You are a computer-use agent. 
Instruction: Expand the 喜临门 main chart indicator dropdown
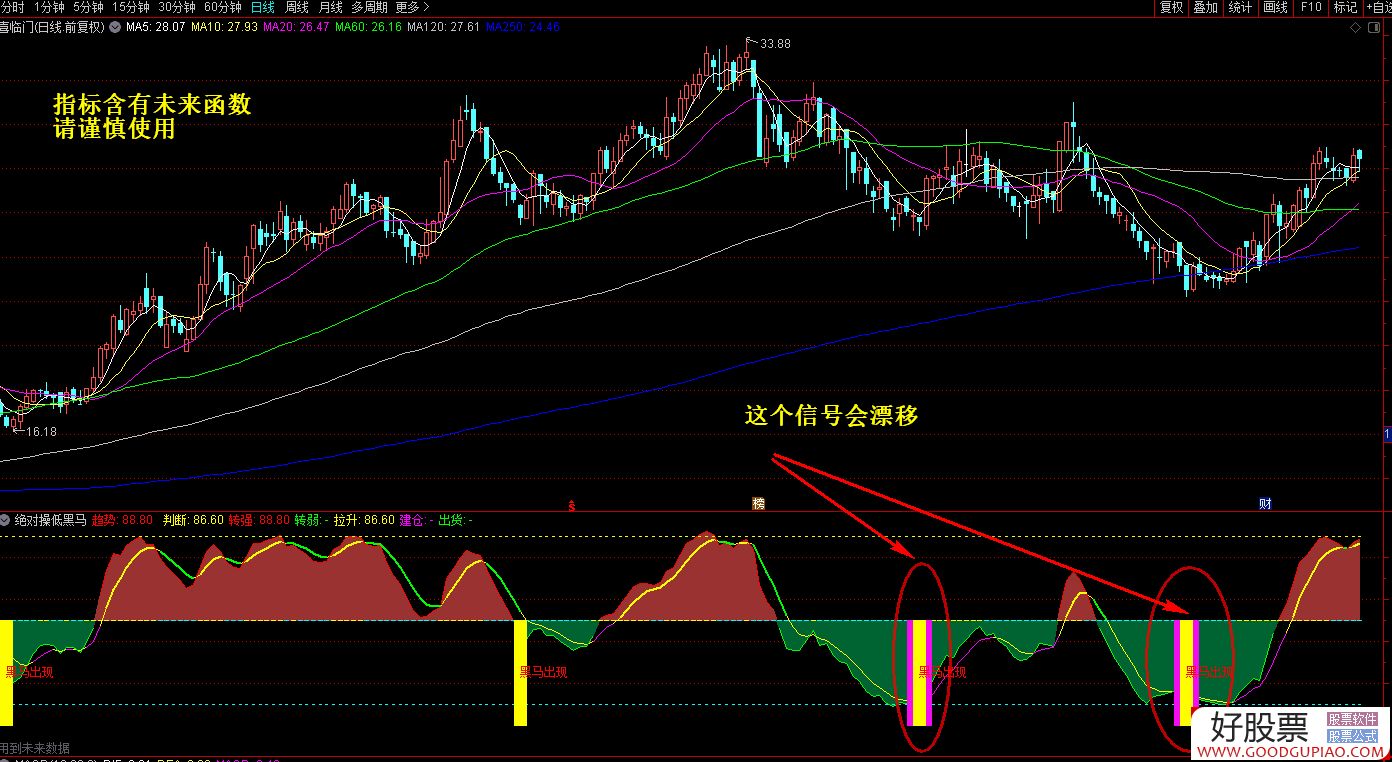click(x=115, y=27)
